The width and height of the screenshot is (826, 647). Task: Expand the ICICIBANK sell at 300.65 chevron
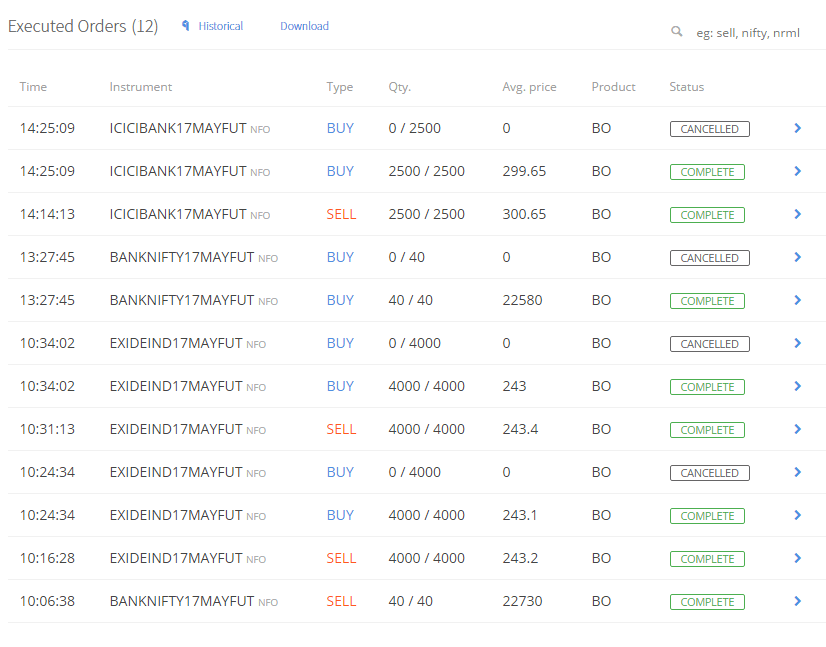(x=798, y=214)
